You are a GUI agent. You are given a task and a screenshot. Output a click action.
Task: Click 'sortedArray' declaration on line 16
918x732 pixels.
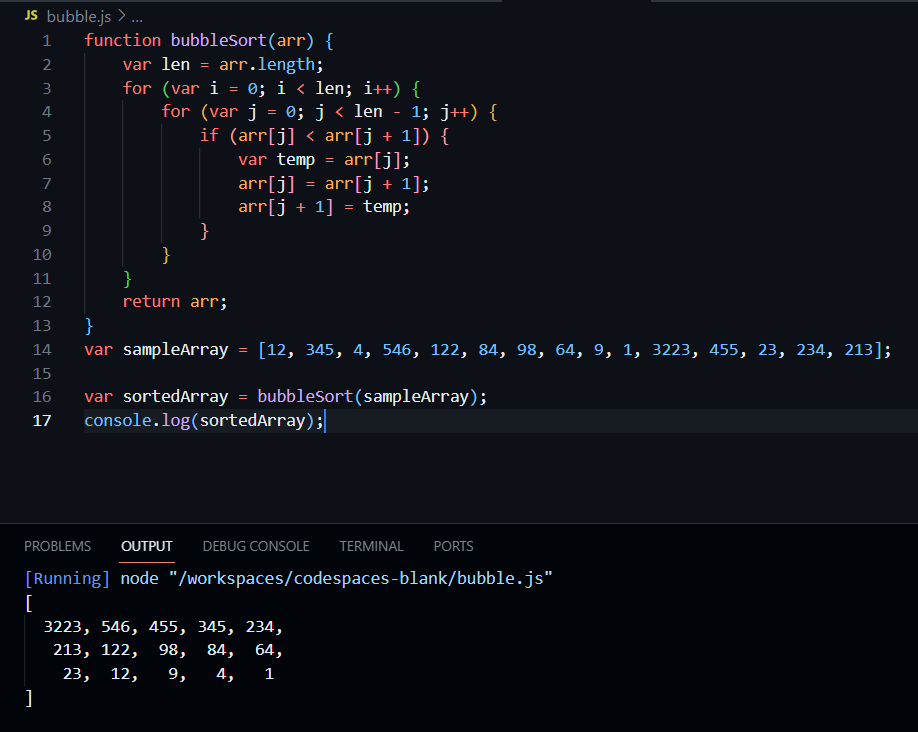point(176,396)
